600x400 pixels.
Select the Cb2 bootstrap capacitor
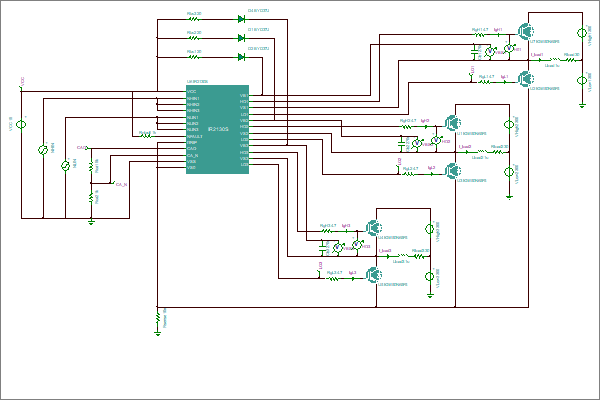click(x=401, y=144)
